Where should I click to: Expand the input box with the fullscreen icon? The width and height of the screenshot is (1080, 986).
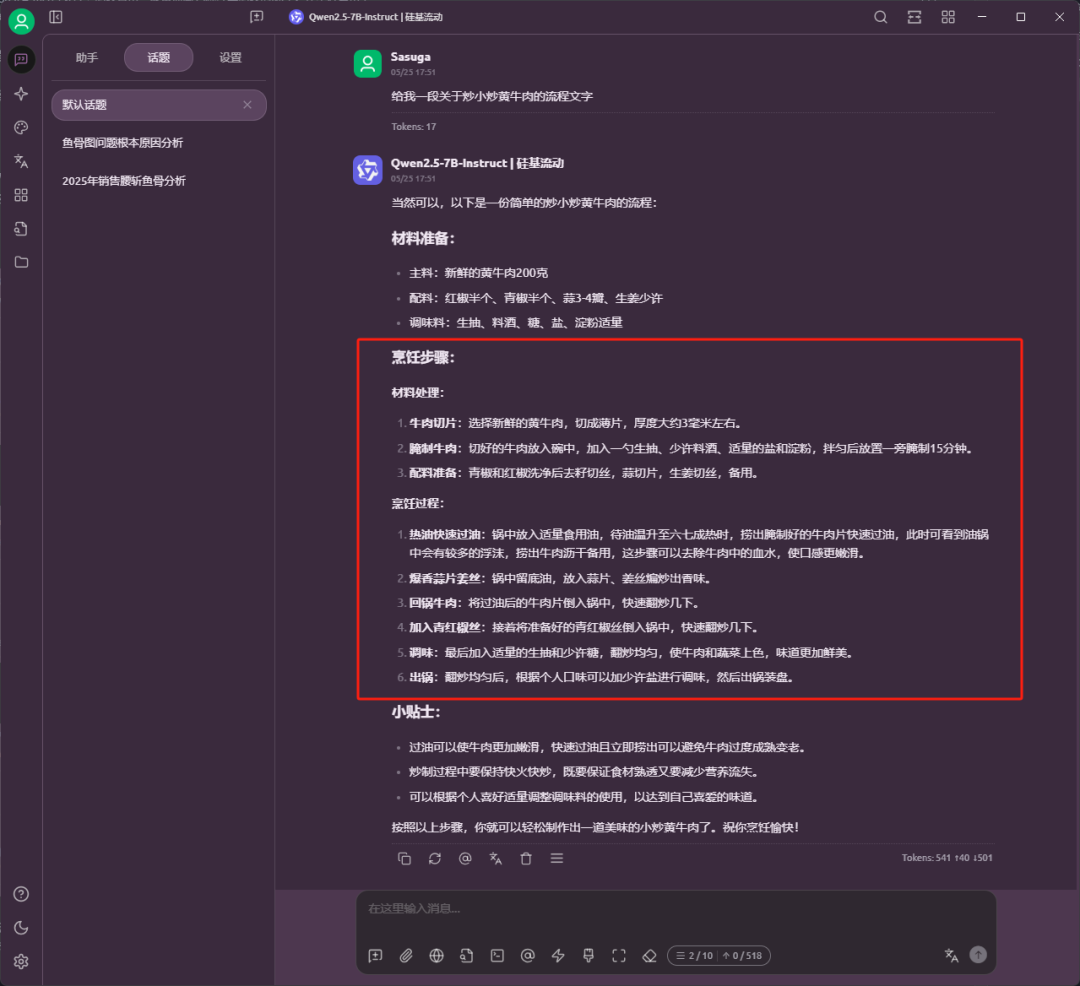(619, 956)
